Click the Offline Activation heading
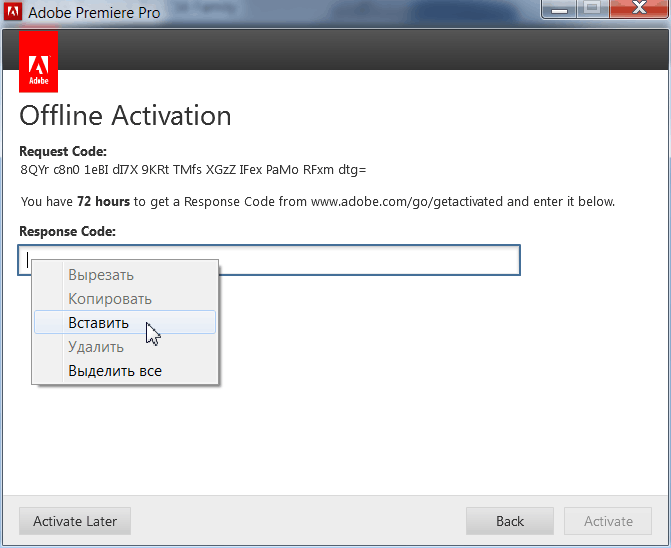The image size is (671, 548). (125, 116)
